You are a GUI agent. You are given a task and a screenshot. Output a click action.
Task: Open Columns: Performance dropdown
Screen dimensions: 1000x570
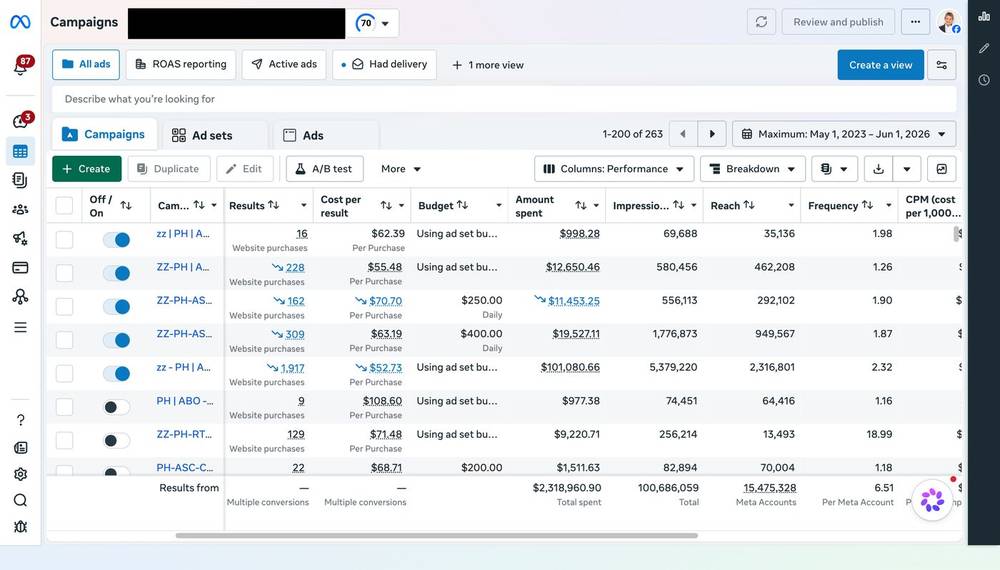click(614, 169)
